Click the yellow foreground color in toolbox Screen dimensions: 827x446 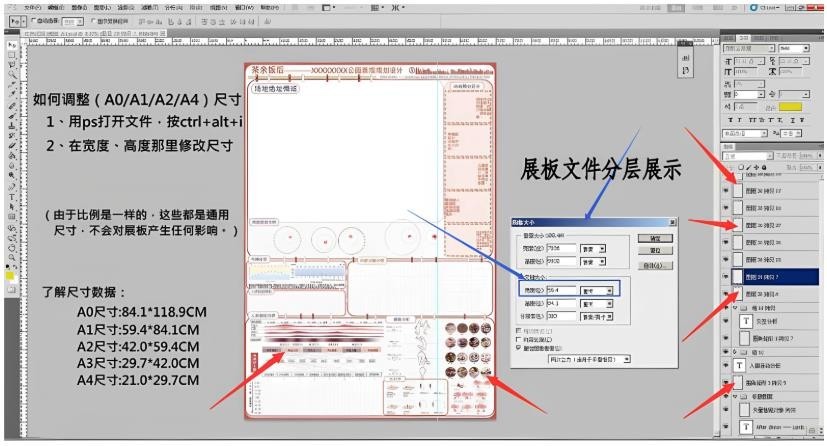9,276
